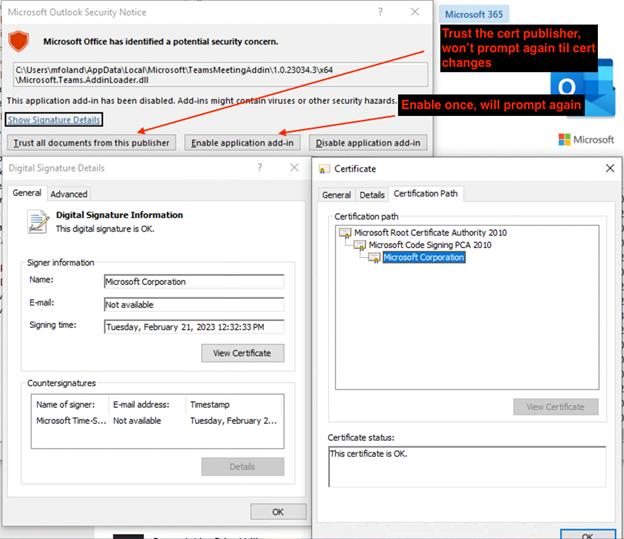Click Enable application add-in button
The width and height of the screenshot is (624, 539).
click(242, 143)
